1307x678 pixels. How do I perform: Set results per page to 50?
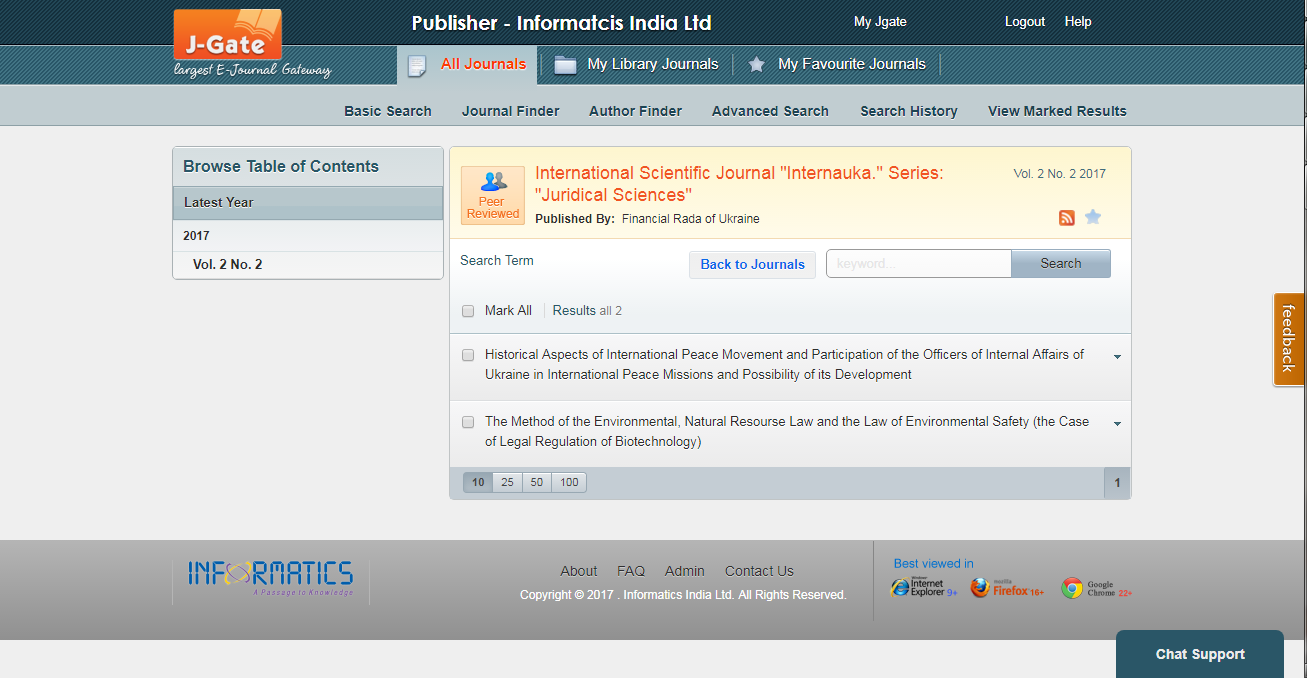click(537, 482)
